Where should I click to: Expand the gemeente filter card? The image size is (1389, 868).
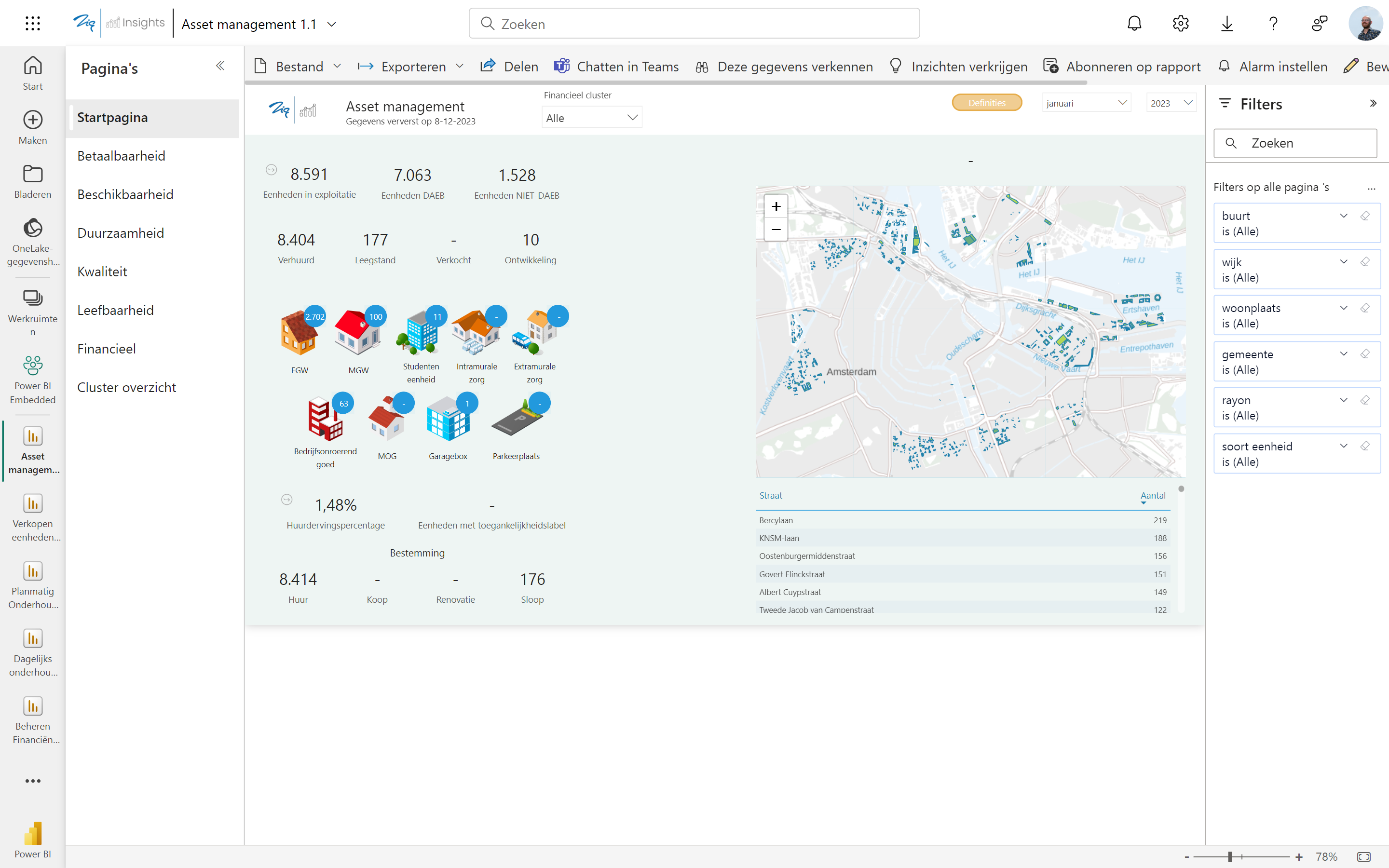click(1343, 353)
